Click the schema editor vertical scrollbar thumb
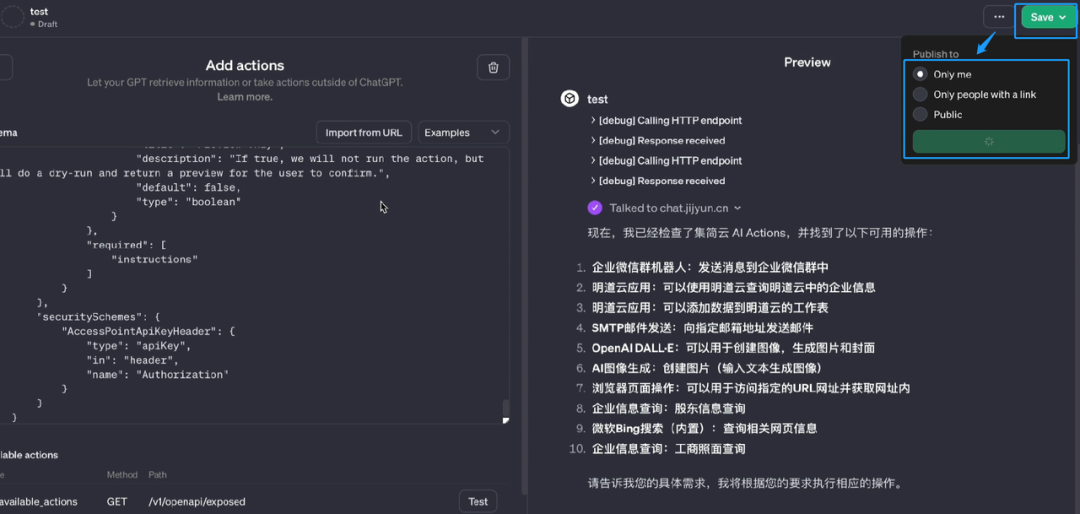 tap(506, 407)
